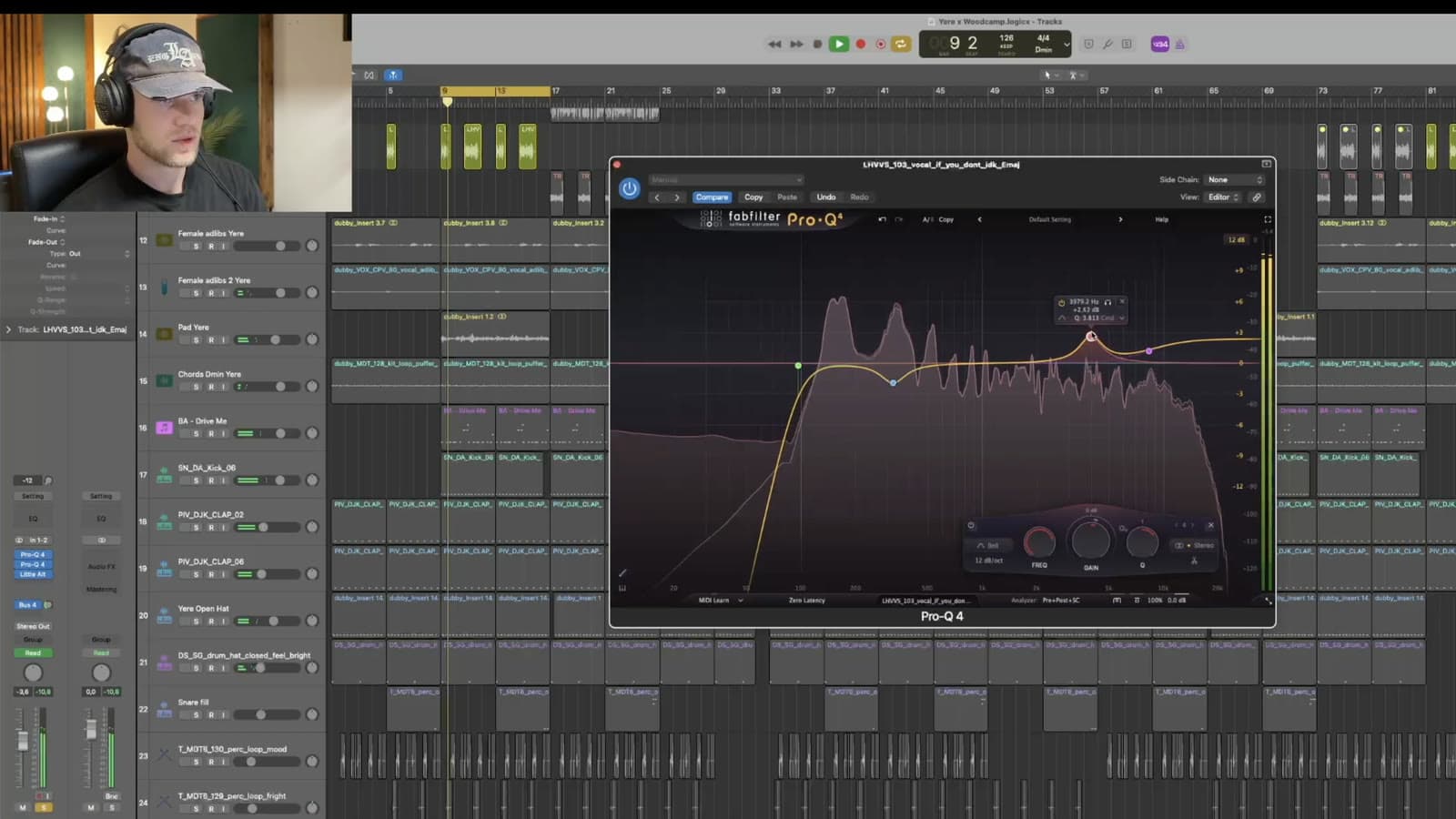
Task: Click the FREQ knob in band controls
Action: 1039,542
